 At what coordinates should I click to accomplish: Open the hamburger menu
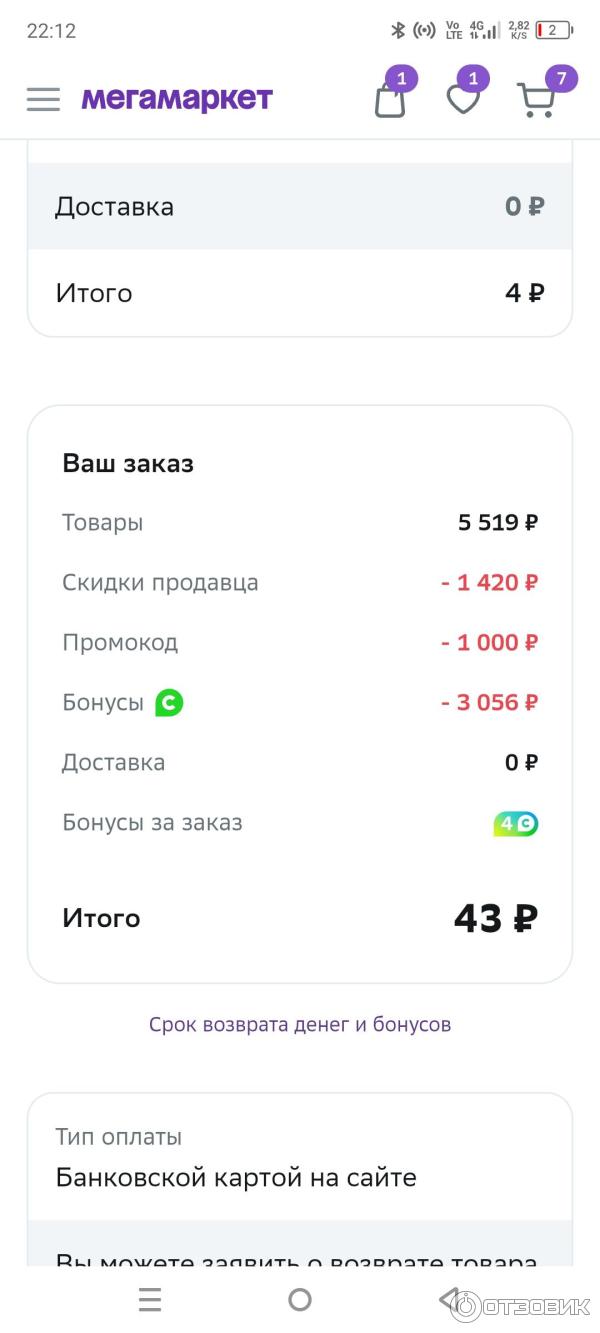point(43,99)
